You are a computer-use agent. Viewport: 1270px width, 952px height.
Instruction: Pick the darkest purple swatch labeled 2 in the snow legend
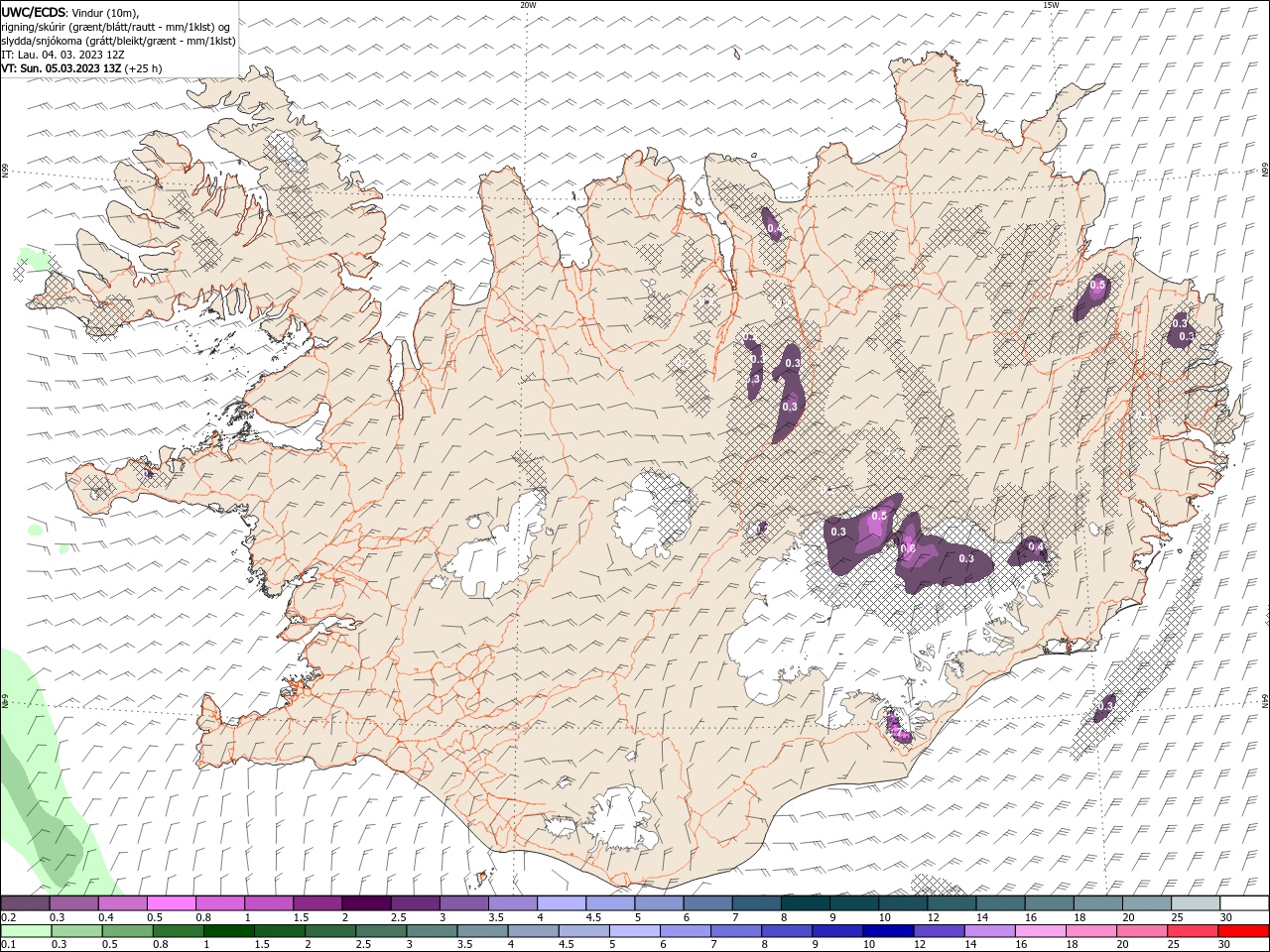(x=366, y=903)
